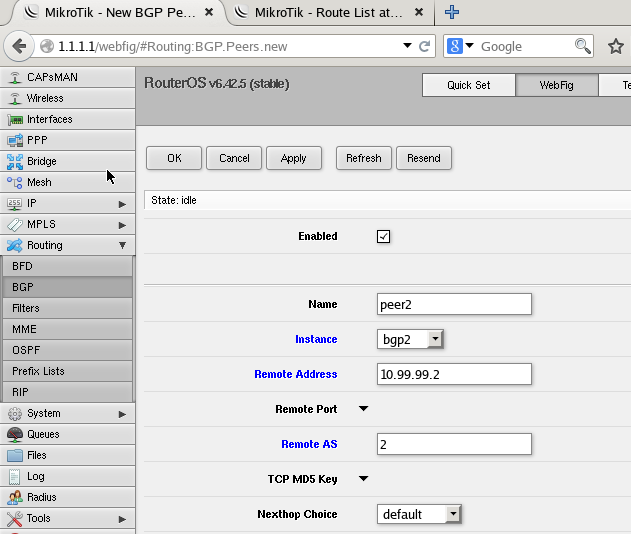Click the MPLS menu icon
This screenshot has height=534, width=631.
click(15, 225)
